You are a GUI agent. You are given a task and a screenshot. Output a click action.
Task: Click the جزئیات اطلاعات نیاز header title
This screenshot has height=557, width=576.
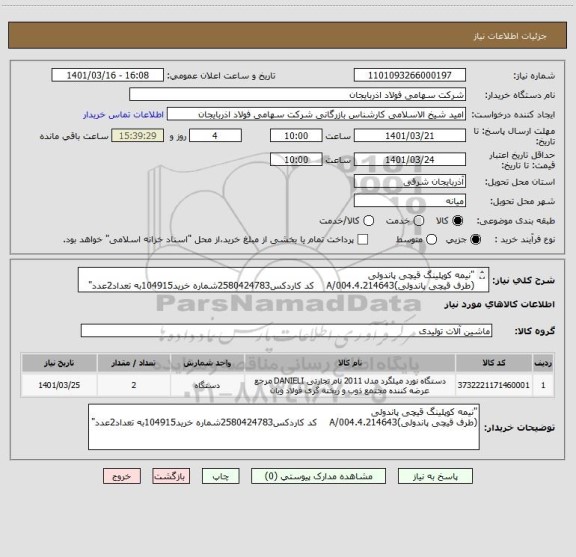pyautogui.click(x=510, y=36)
